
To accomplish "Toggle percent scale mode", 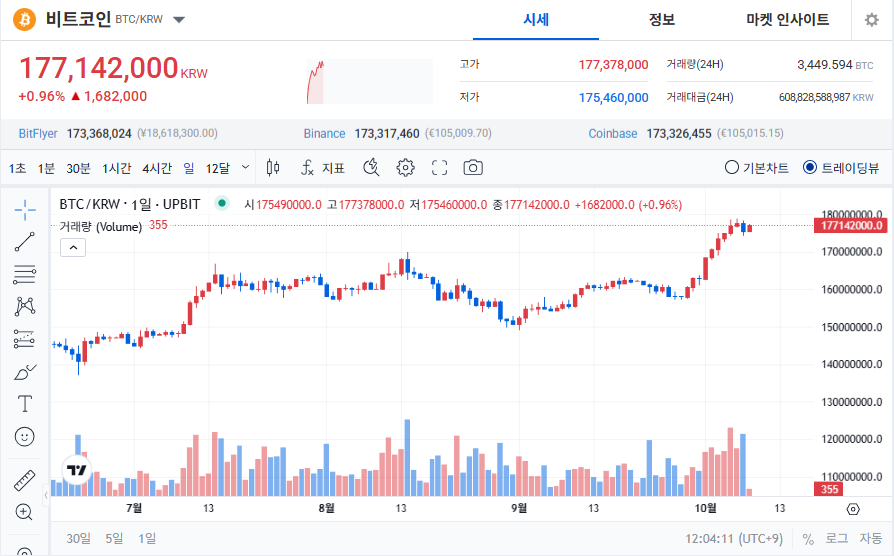I will 808,539.
